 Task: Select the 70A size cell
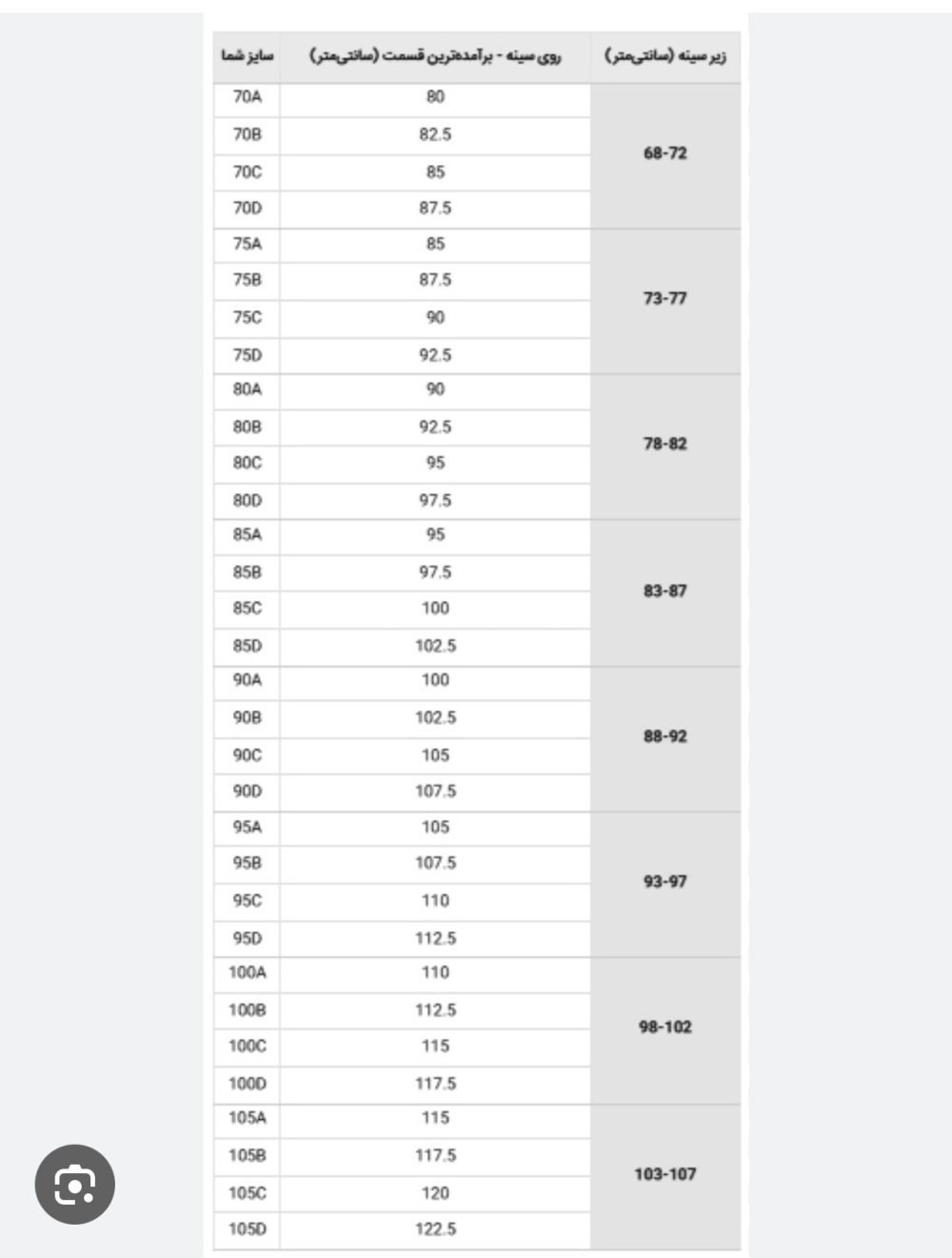tap(247, 98)
